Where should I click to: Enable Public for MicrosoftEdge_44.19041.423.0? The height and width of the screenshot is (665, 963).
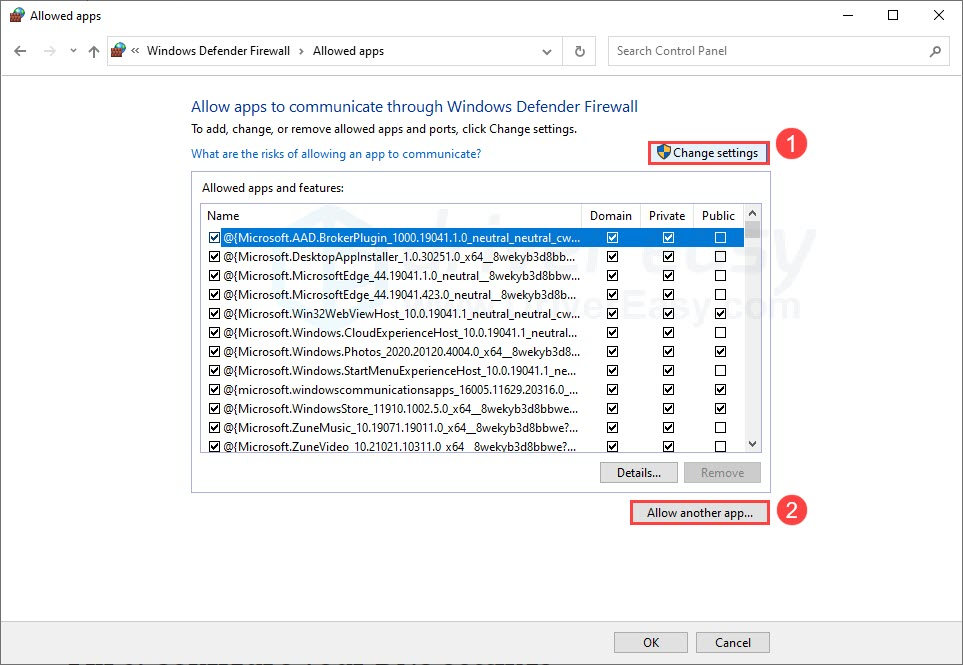click(x=720, y=295)
